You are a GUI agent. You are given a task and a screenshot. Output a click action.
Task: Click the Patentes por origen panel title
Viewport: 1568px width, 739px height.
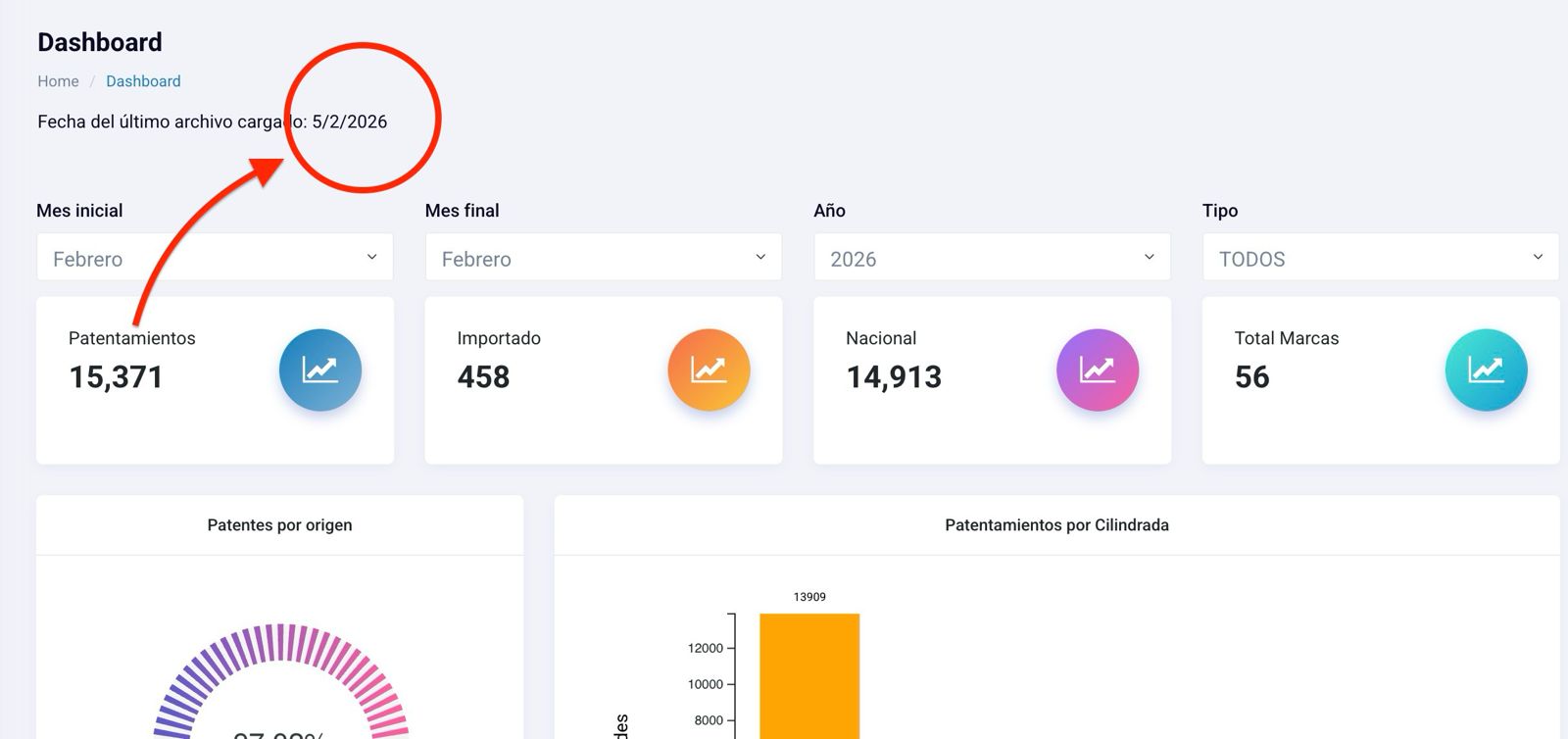point(279,525)
